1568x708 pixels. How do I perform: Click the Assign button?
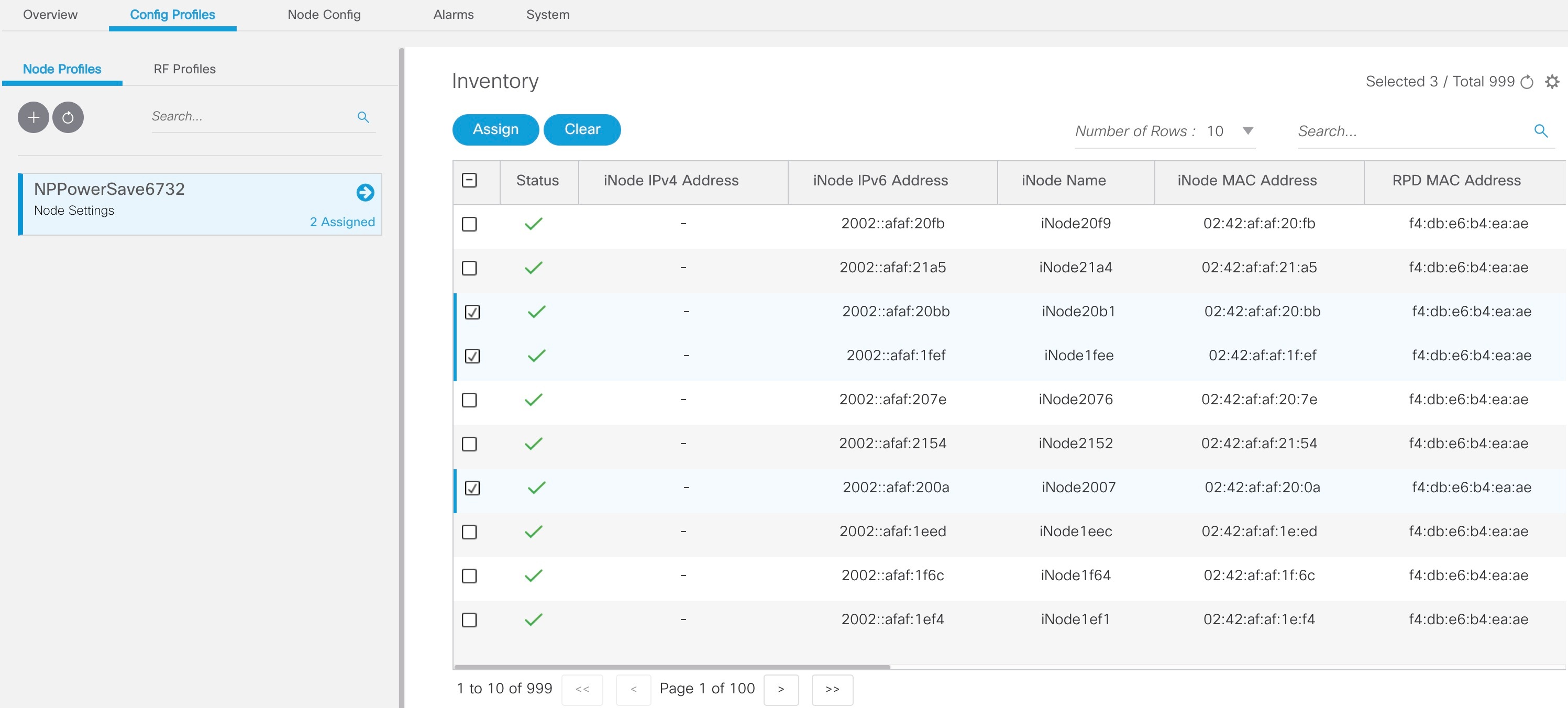[x=495, y=129]
